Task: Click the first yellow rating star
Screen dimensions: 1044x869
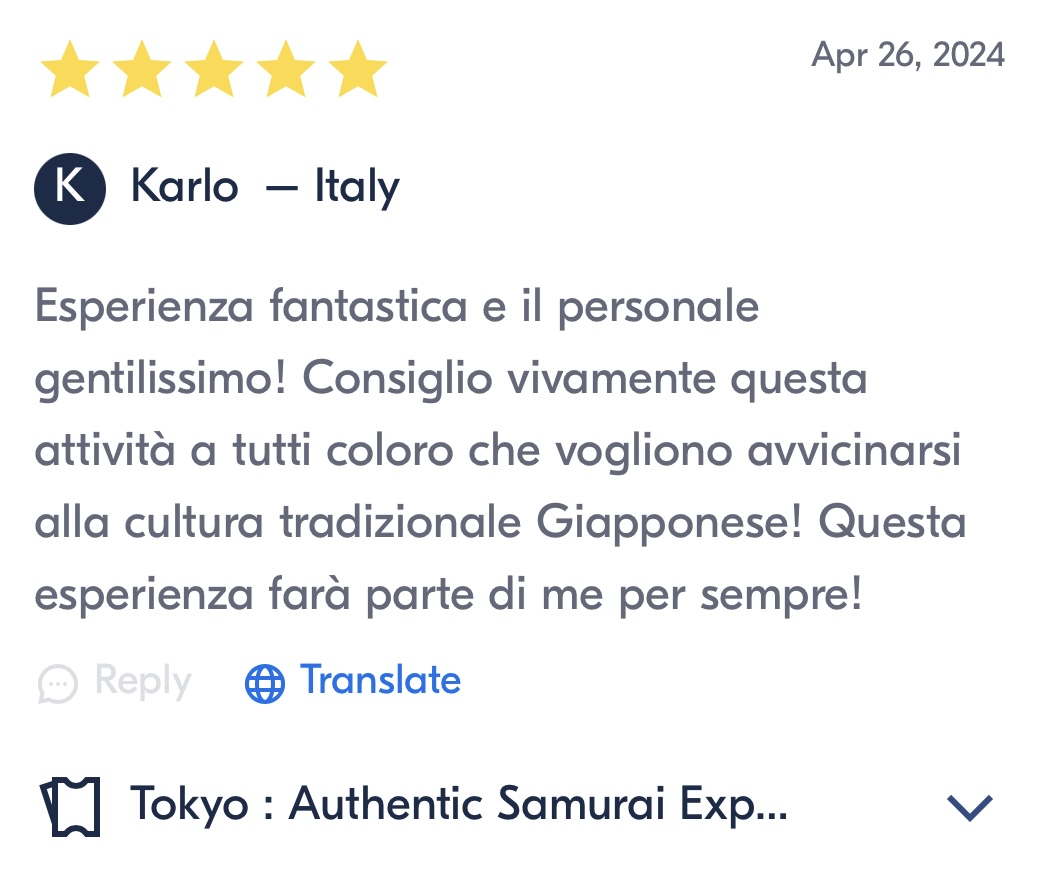Action: pyautogui.click(x=70, y=69)
